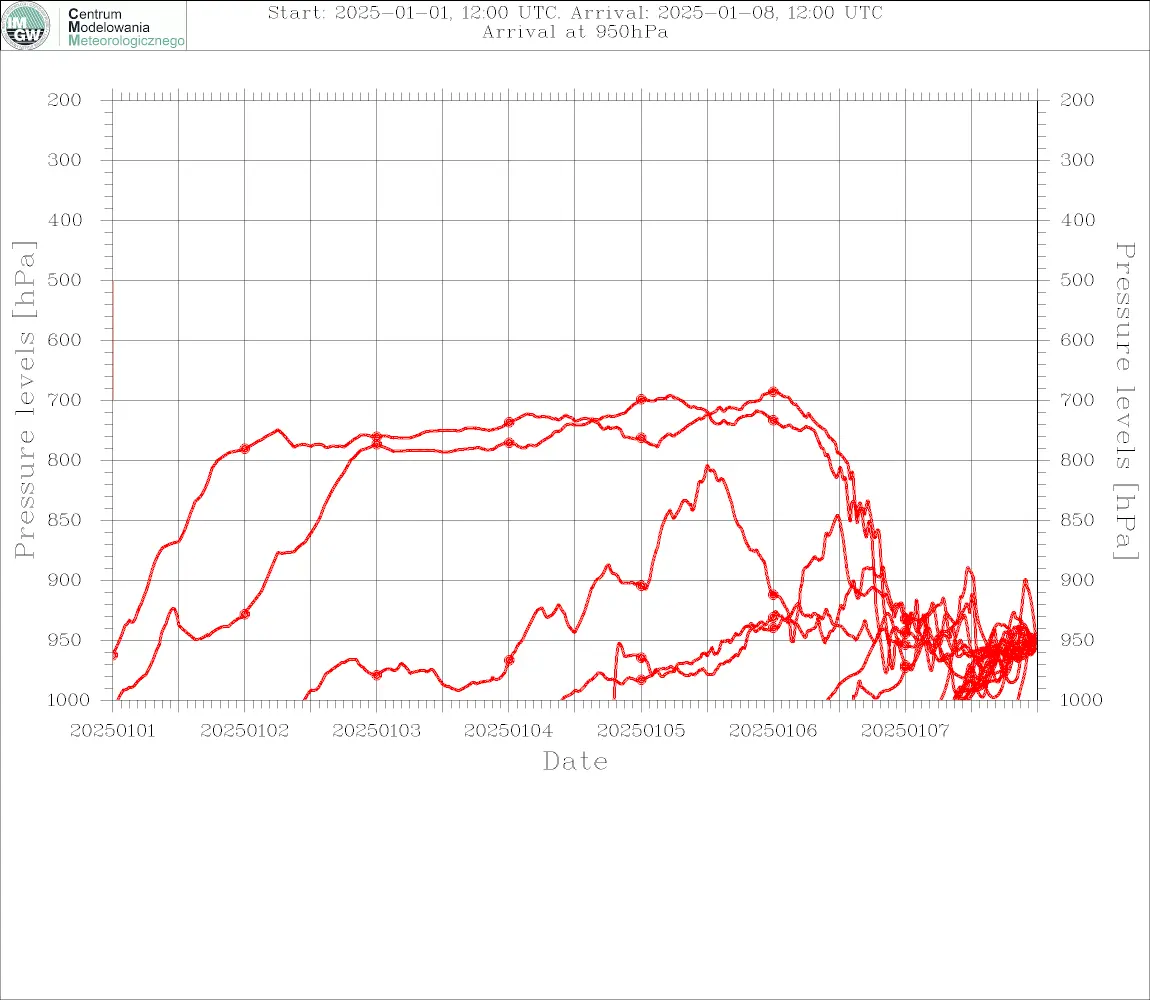
Task: Click the trajectory marker at the 20250106 peak near 690 hPa
Action: (774, 392)
